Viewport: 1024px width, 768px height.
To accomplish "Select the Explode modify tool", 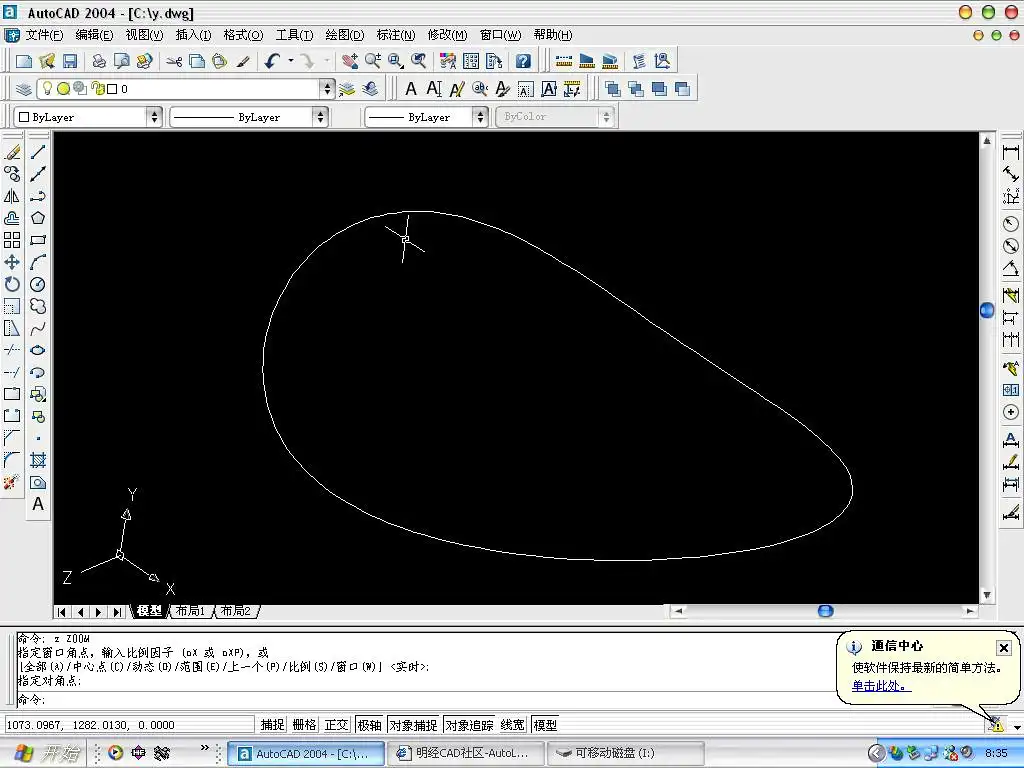I will [12, 482].
